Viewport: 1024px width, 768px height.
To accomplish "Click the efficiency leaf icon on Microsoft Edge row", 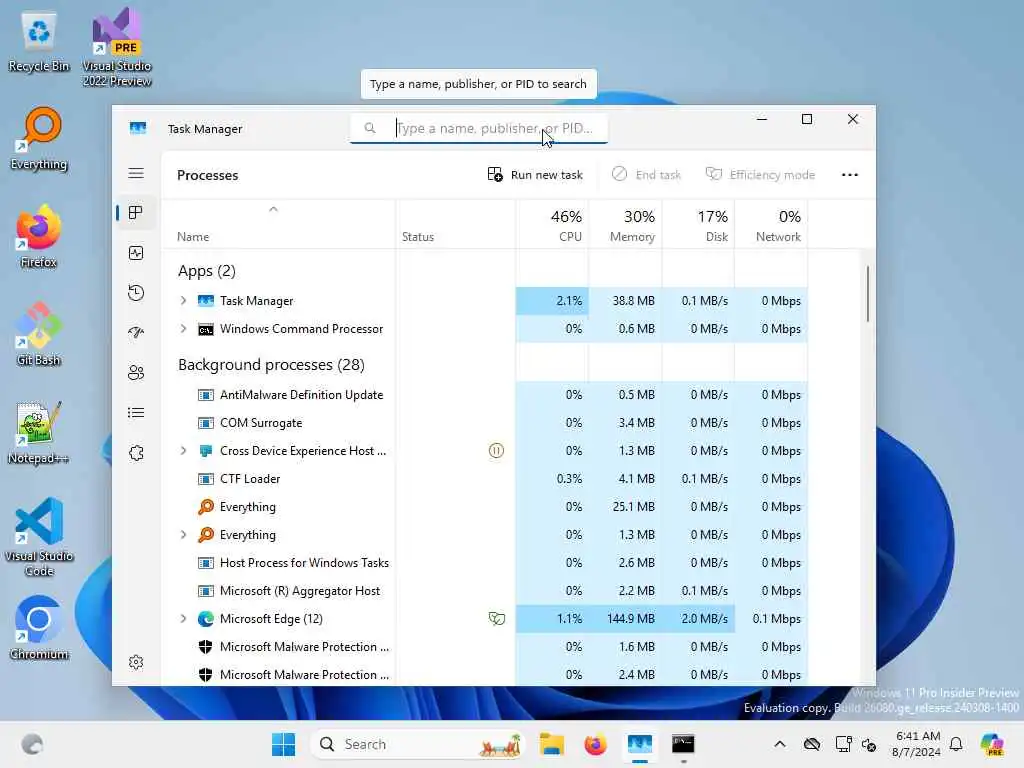I will (x=496, y=618).
